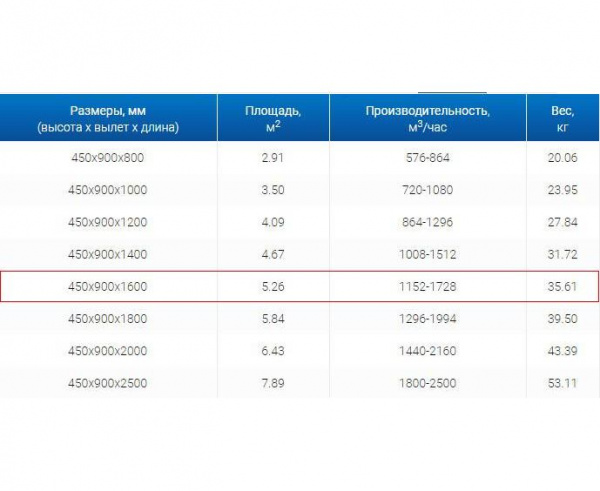
Task: Click area value 6.43
Action: [x=273, y=351]
